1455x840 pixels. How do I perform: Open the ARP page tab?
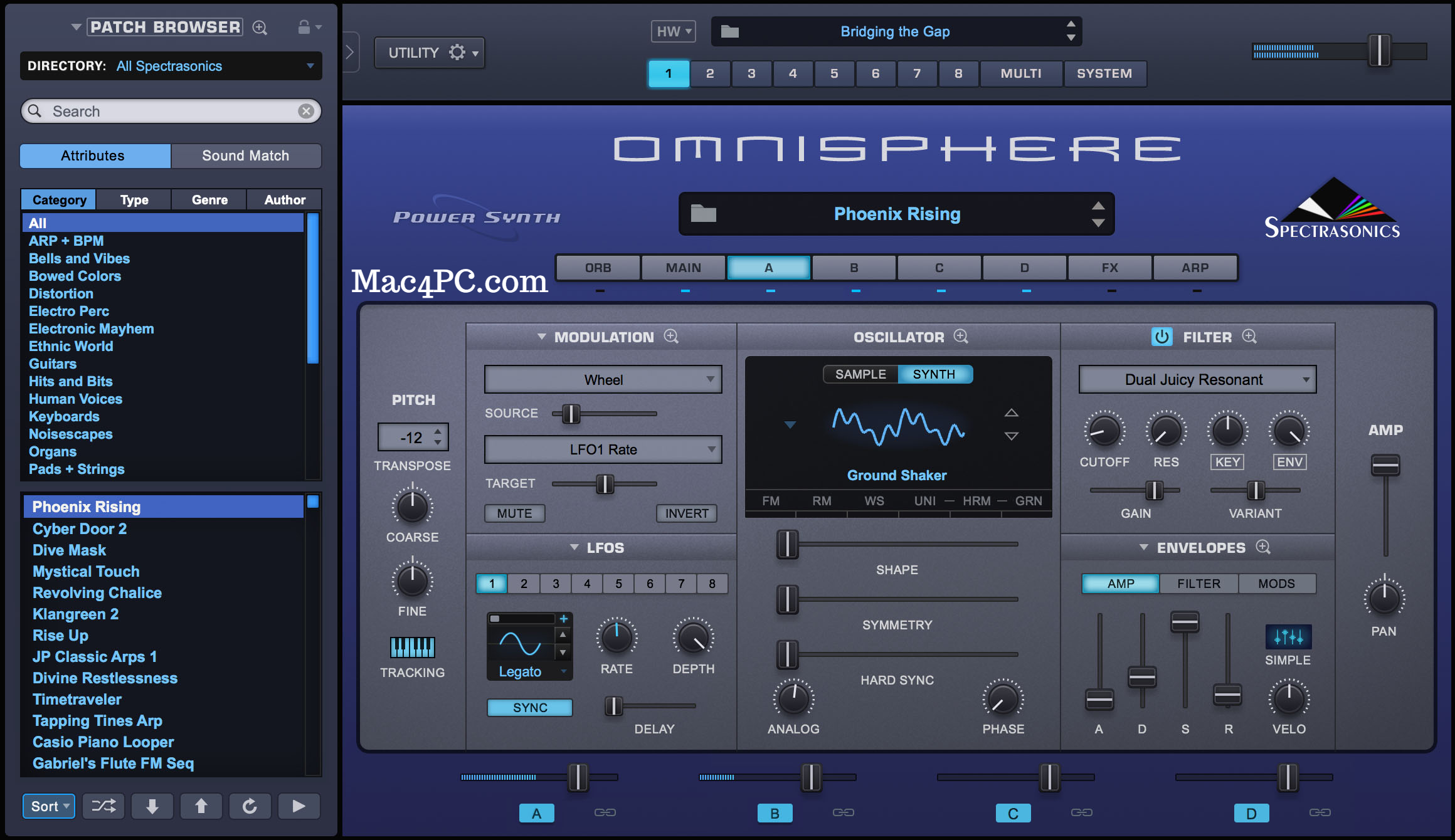[1195, 268]
